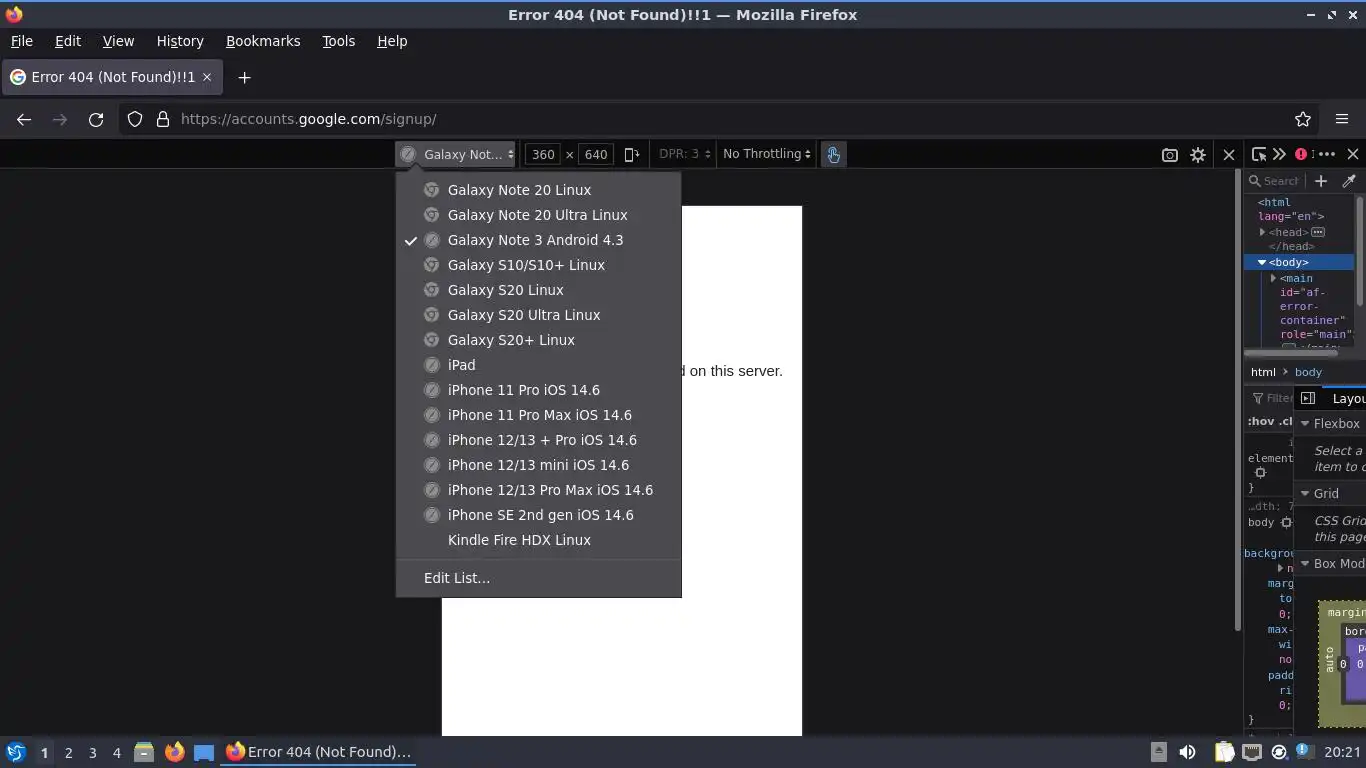
Task: Open volume control in system tray
Action: pos(1187,752)
